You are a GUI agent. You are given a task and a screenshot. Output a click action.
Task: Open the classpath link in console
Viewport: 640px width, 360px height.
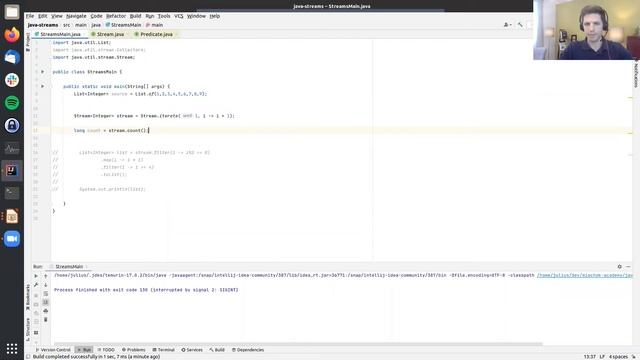click(x=584, y=276)
